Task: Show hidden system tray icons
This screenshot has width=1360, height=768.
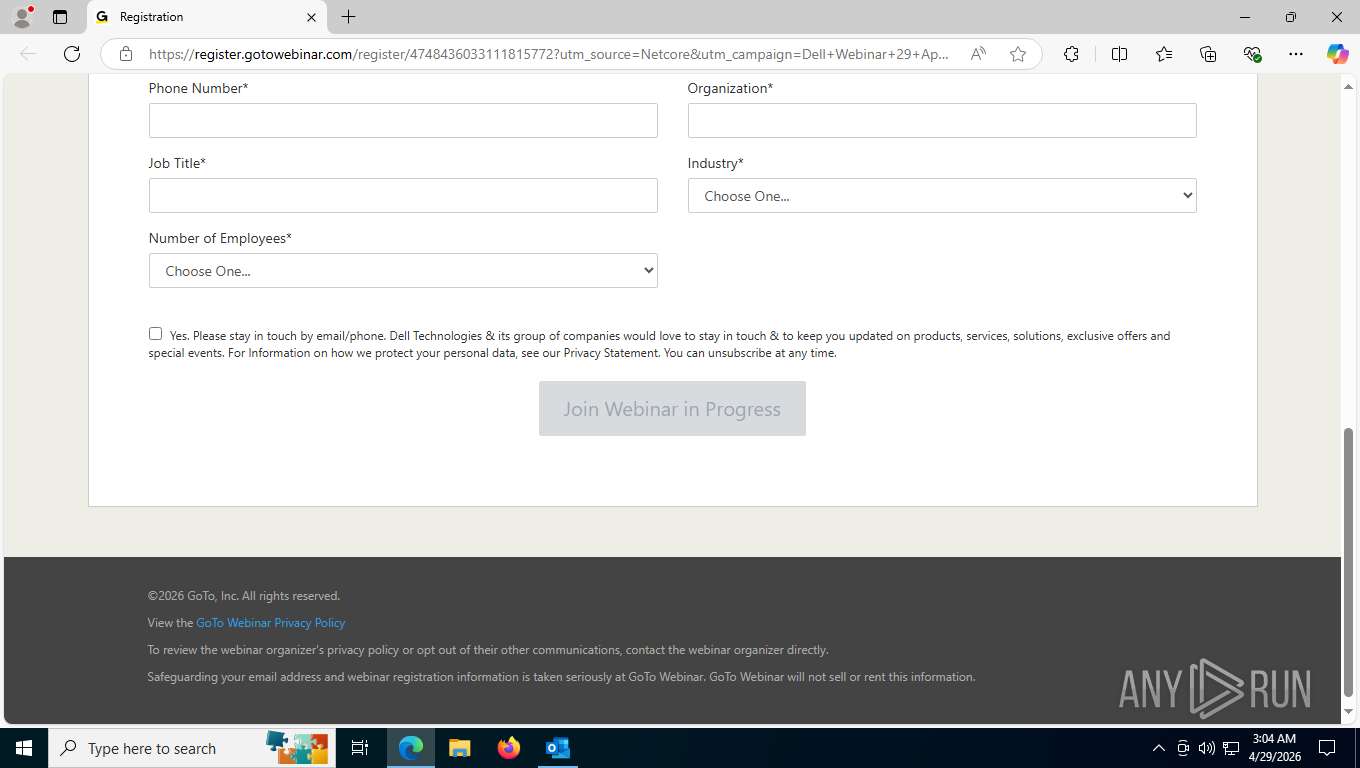Action: click(1159, 748)
